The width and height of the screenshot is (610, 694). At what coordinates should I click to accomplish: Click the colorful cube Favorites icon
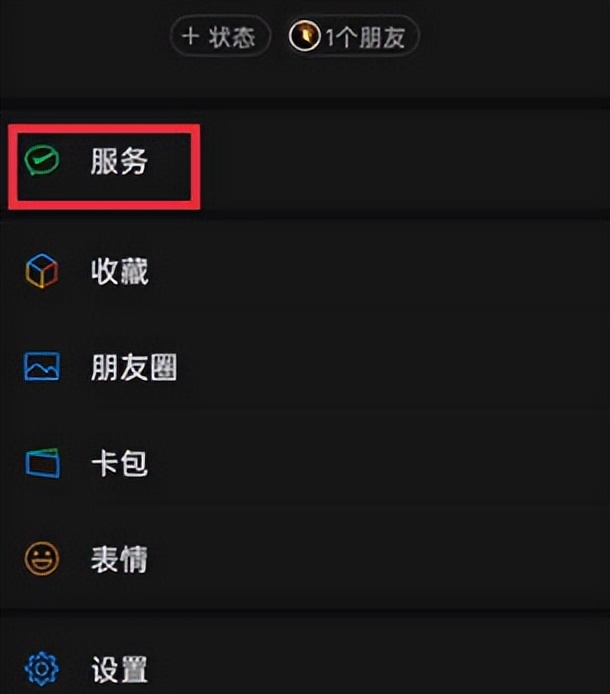pos(42,270)
